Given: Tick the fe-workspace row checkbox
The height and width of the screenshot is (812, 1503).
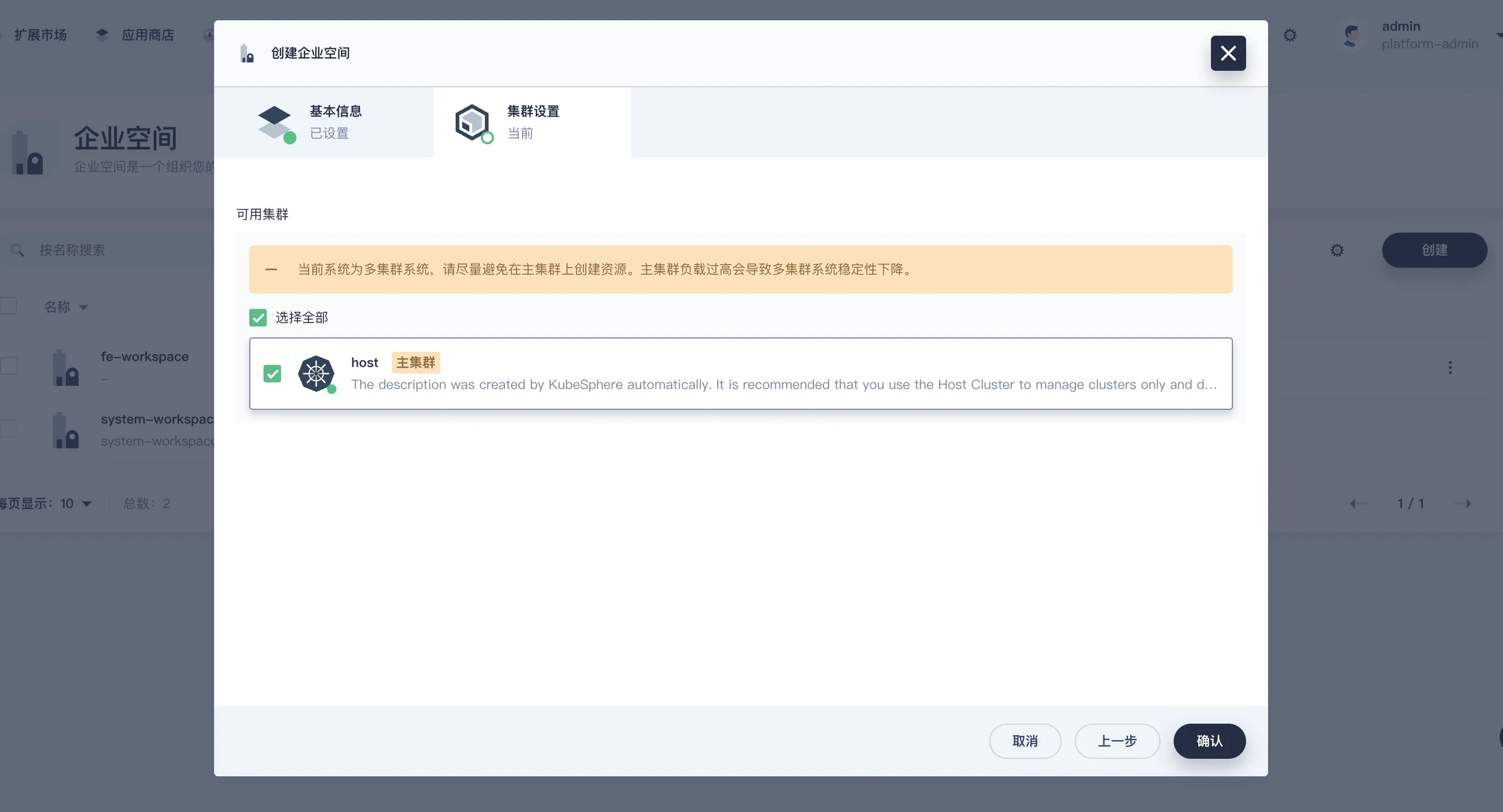Looking at the screenshot, I should 8,366.
